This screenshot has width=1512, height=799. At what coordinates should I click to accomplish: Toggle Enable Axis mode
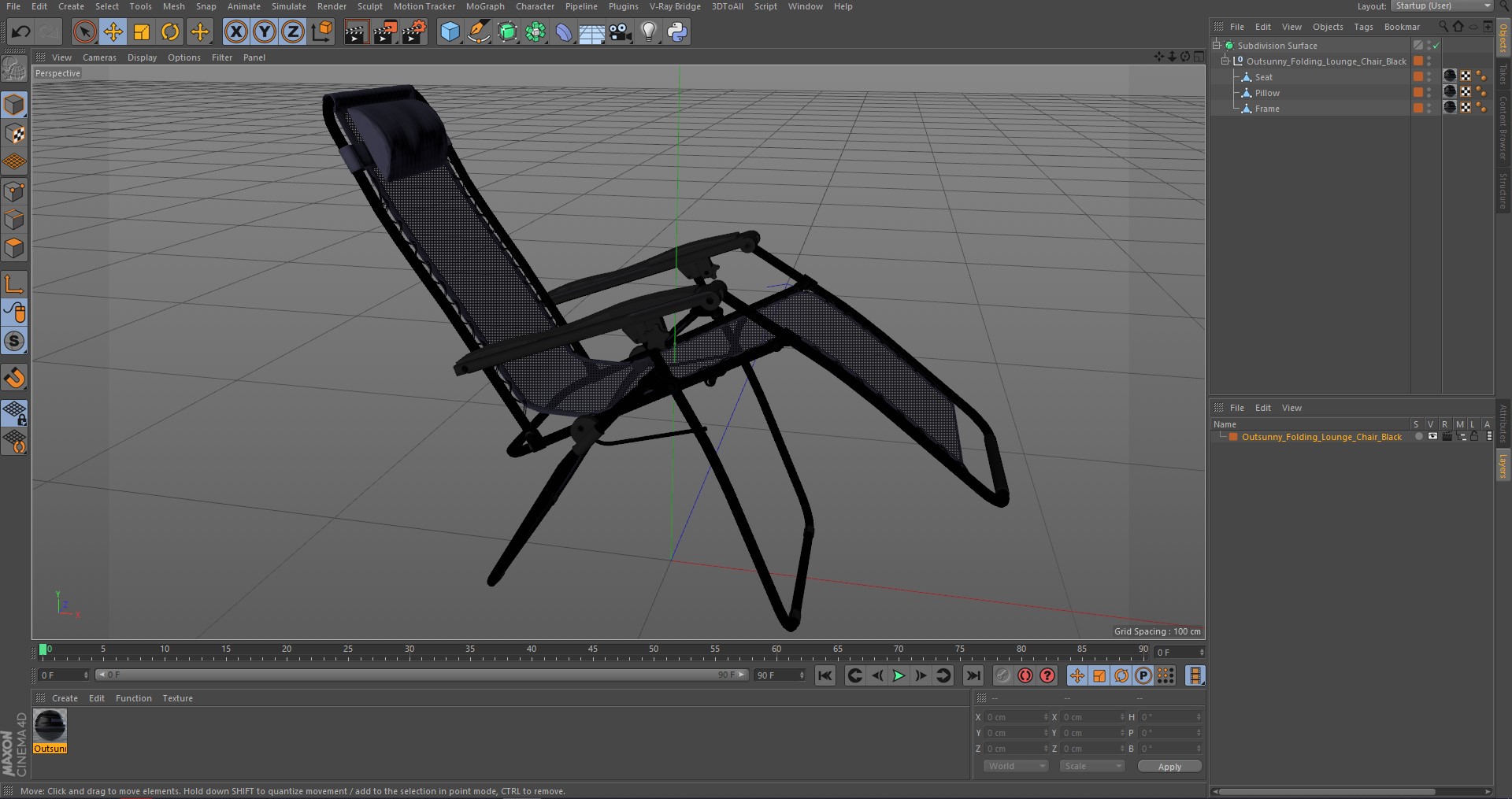click(14, 284)
